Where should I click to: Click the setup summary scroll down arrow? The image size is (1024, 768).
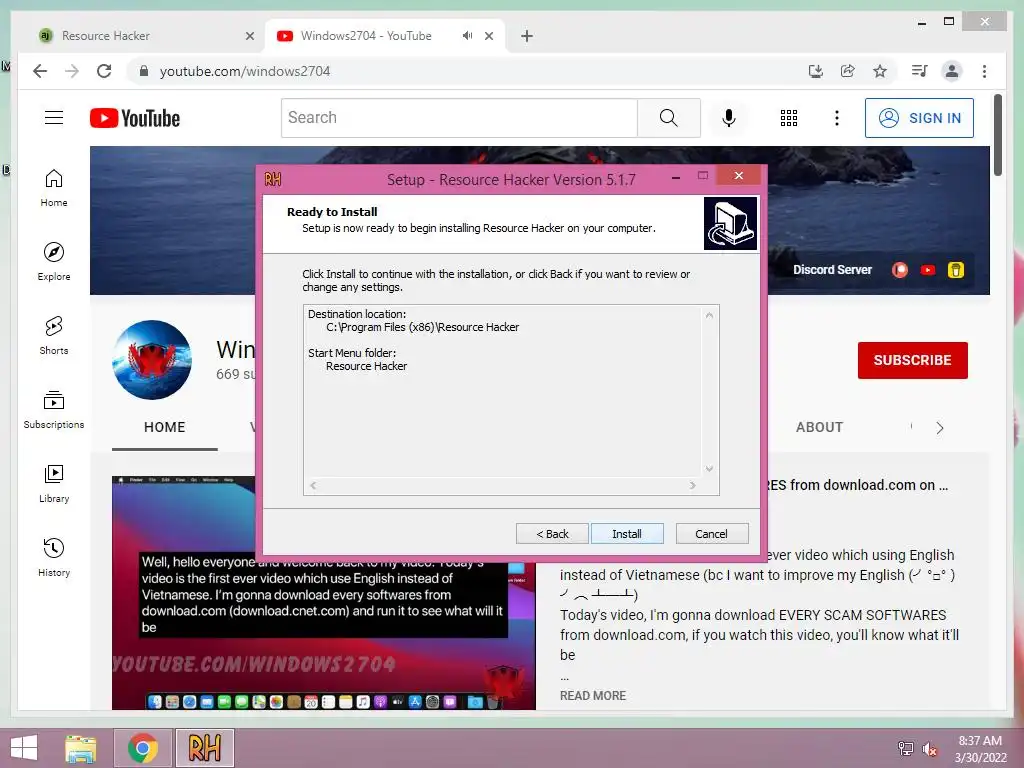709,469
